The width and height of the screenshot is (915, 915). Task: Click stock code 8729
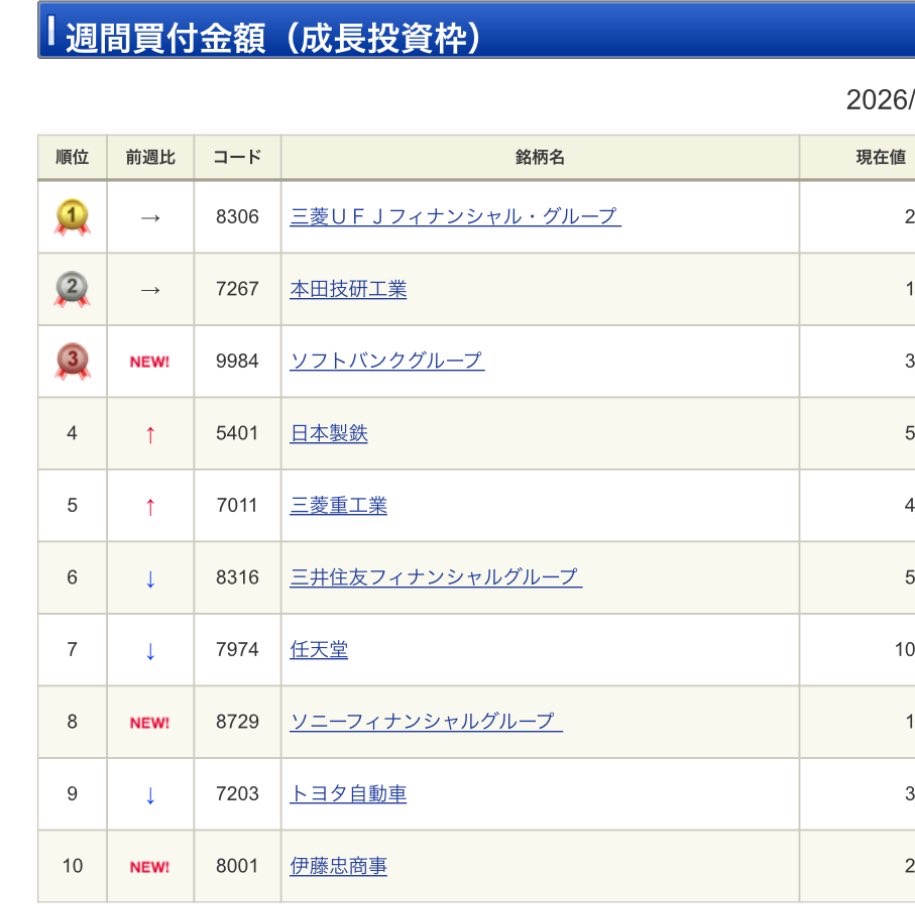(237, 722)
